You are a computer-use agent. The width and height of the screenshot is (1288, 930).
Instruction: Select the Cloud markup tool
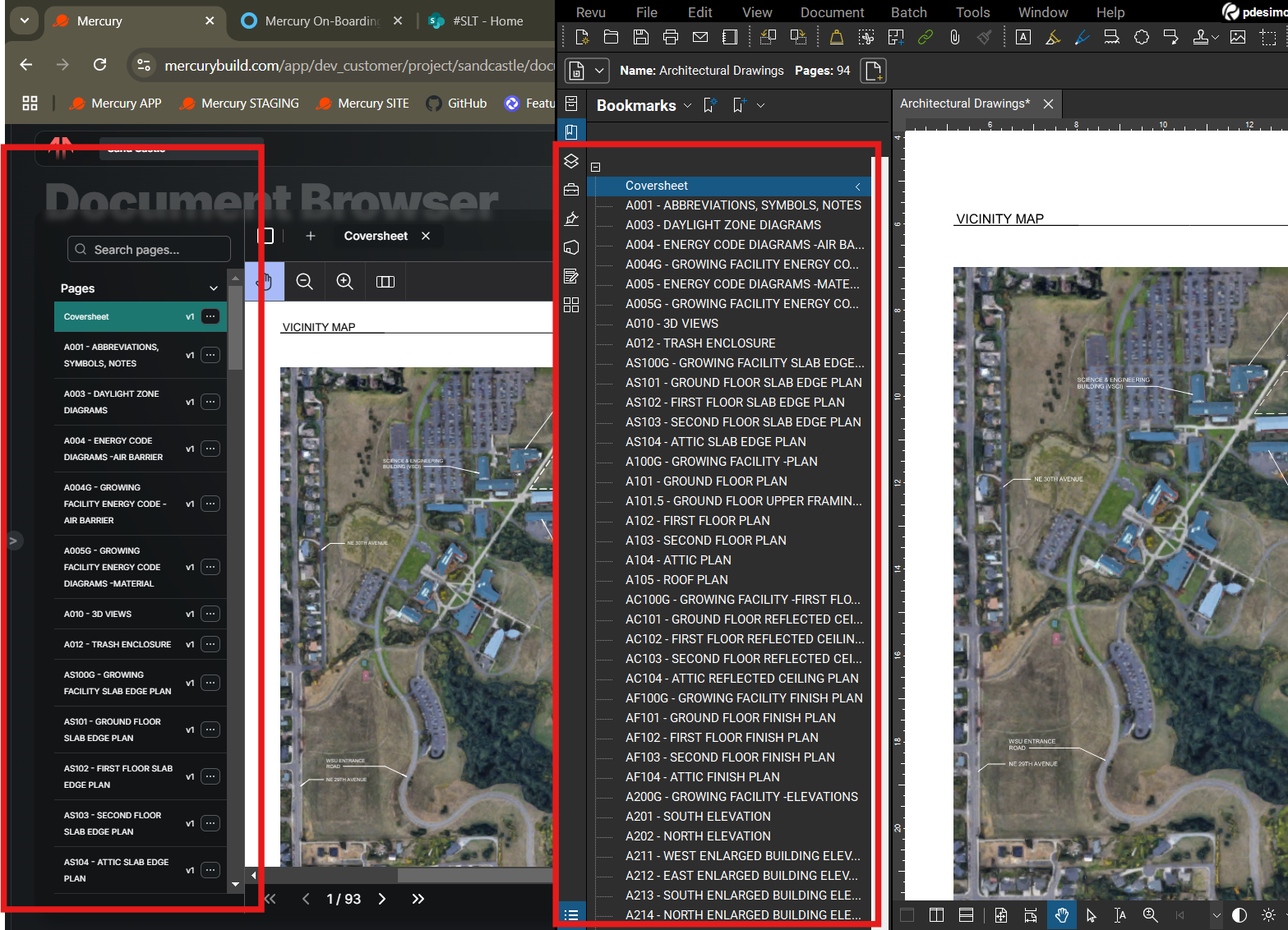pos(1142,37)
